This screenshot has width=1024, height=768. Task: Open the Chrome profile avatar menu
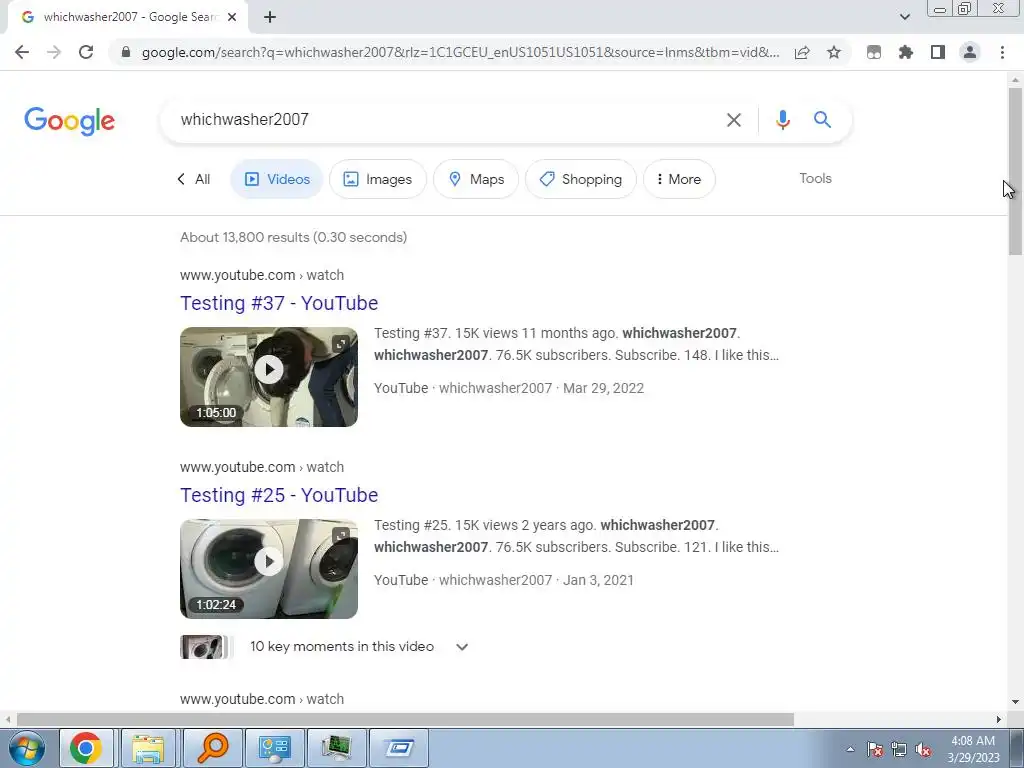(970, 52)
